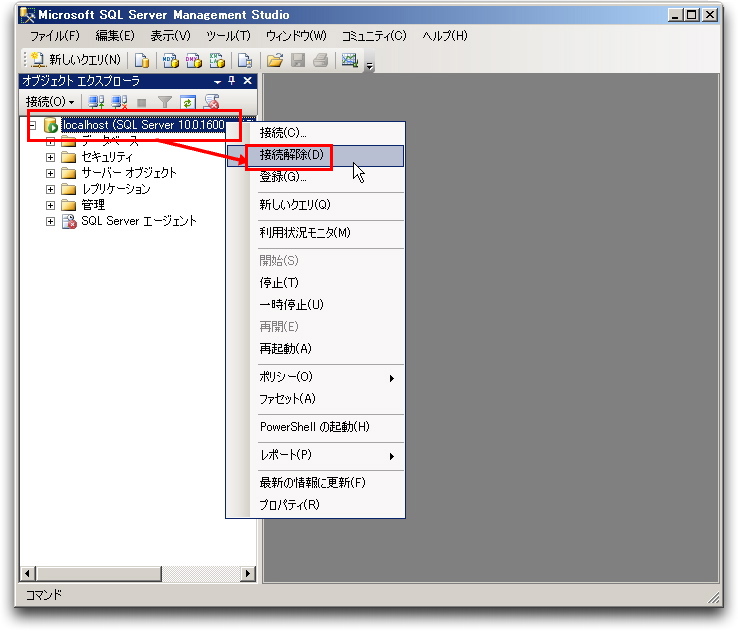The width and height of the screenshot is (738, 631).
Task: Open an Analysis Services DMX Query
Action: point(193,60)
